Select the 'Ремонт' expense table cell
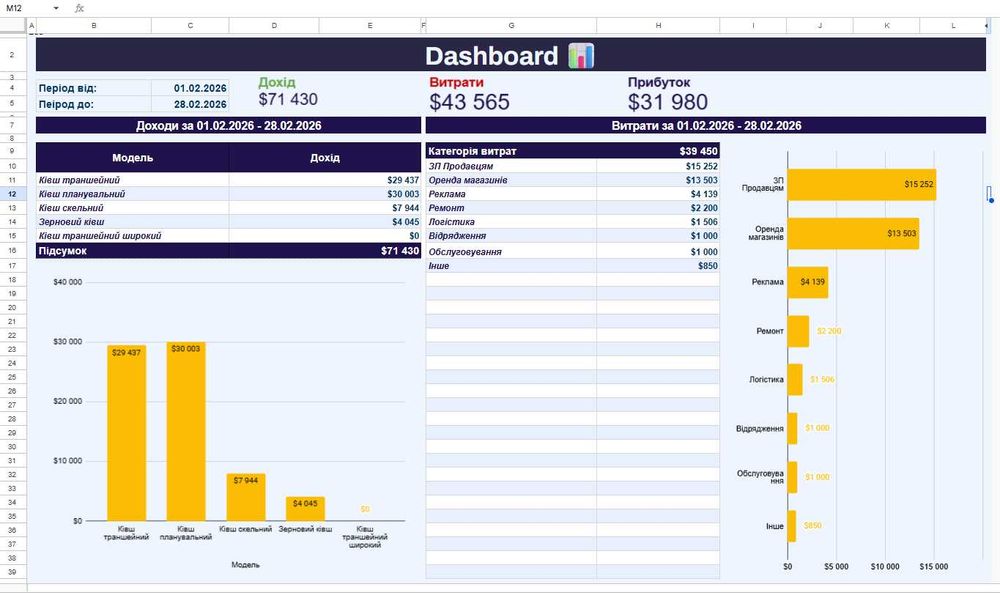 tap(511, 208)
